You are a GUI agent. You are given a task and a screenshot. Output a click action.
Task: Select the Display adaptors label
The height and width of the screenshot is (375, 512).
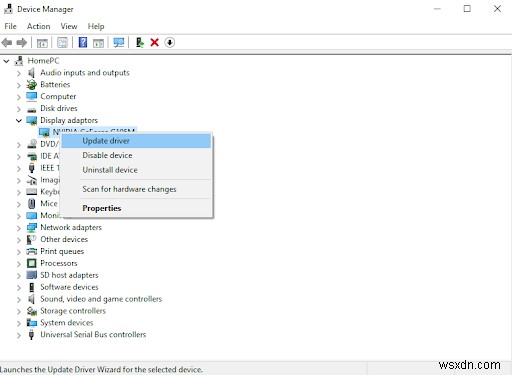pos(69,120)
